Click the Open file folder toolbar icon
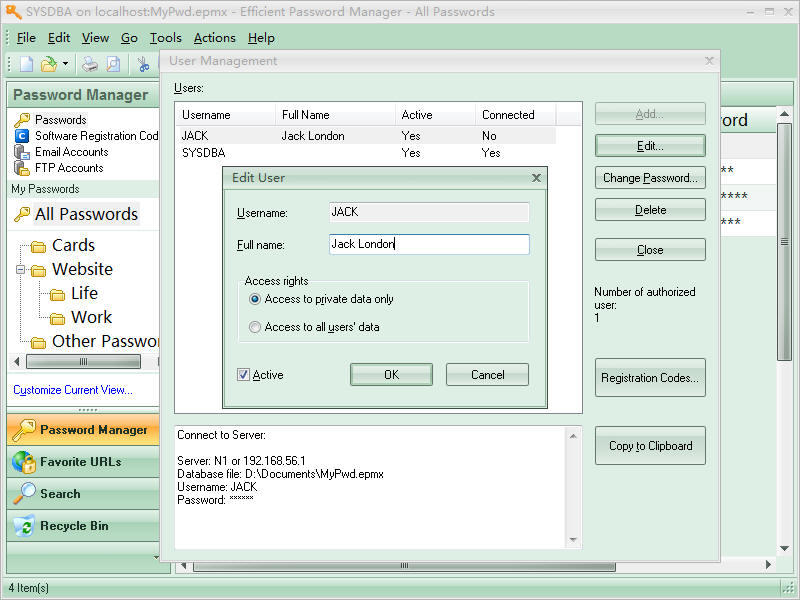Screen dimensions: 800x600 click(48, 64)
